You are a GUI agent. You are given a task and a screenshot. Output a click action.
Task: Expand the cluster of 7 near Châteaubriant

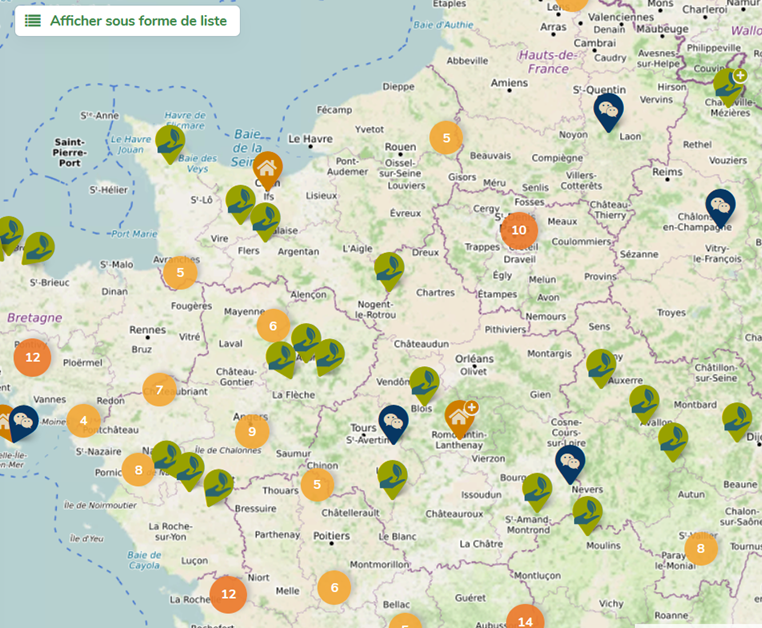click(159, 390)
